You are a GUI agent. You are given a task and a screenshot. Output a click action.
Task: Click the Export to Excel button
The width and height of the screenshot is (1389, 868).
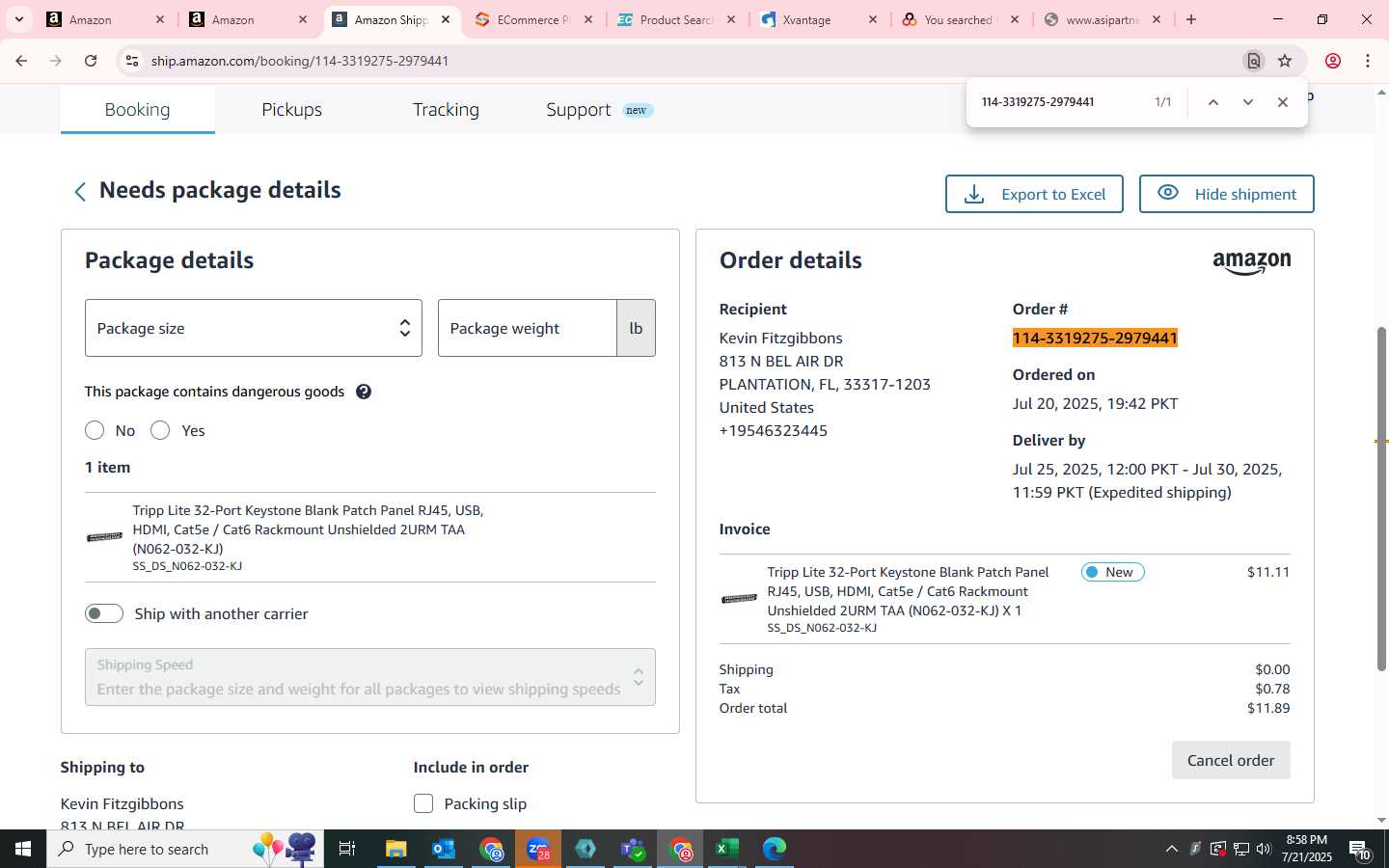tap(1034, 194)
